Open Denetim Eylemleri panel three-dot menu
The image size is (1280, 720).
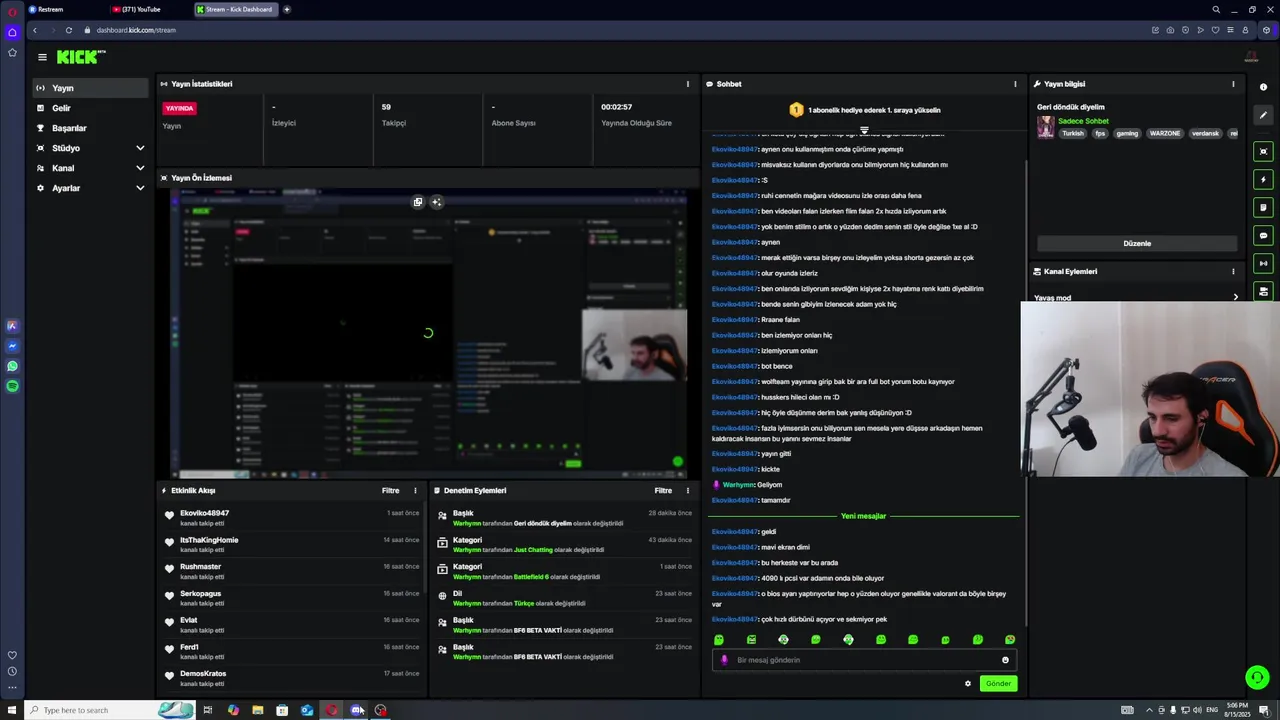[687, 491]
